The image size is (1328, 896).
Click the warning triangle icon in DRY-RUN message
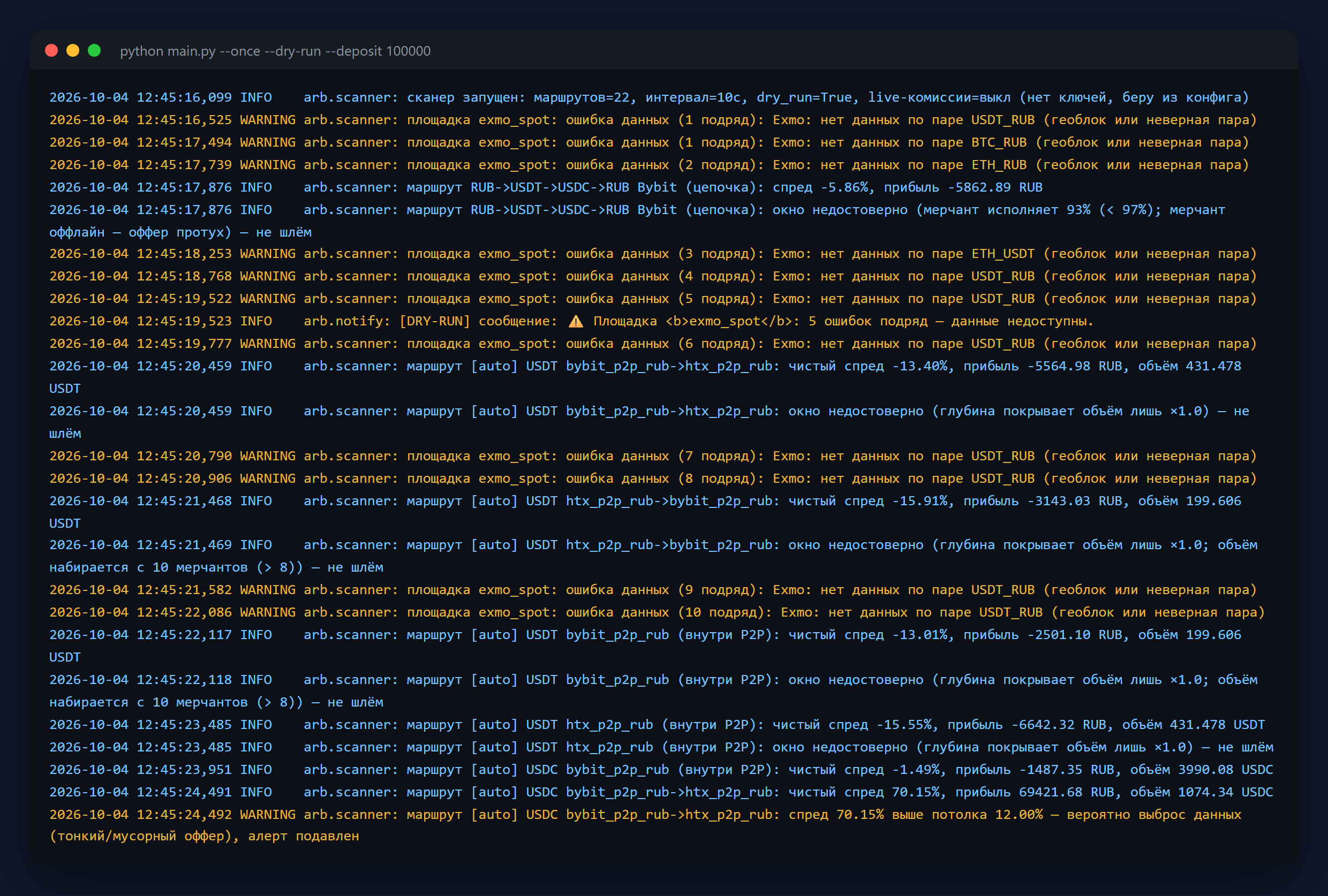tap(576, 322)
